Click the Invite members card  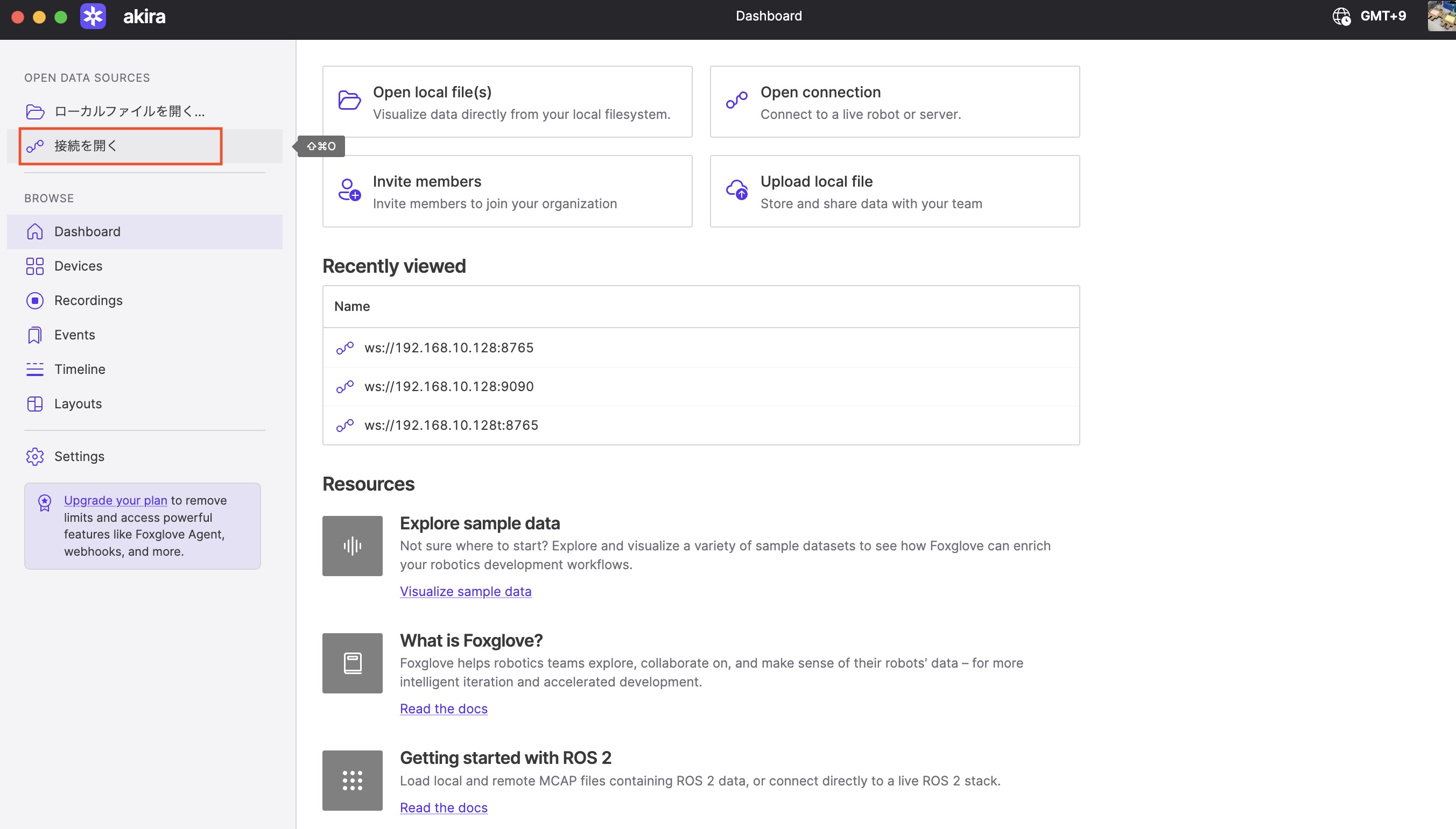[x=508, y=192]
